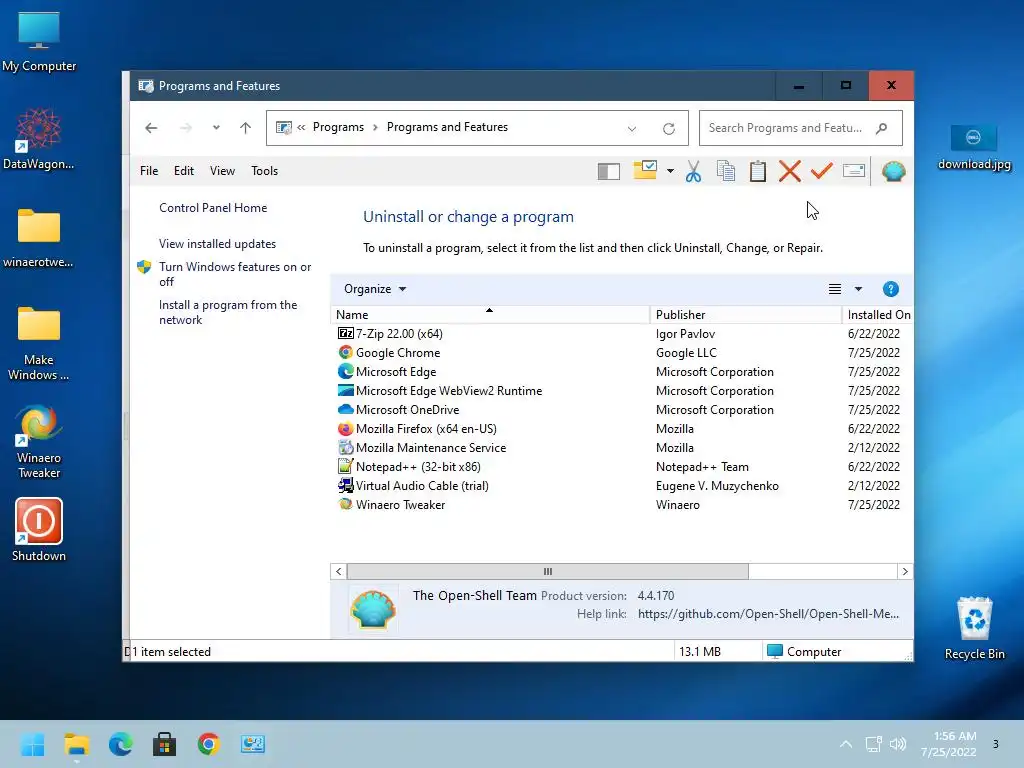Select Make Windows folder on desktop
Screen dimensions: 1024x768
pyautogui.click(x=39, y=344)
